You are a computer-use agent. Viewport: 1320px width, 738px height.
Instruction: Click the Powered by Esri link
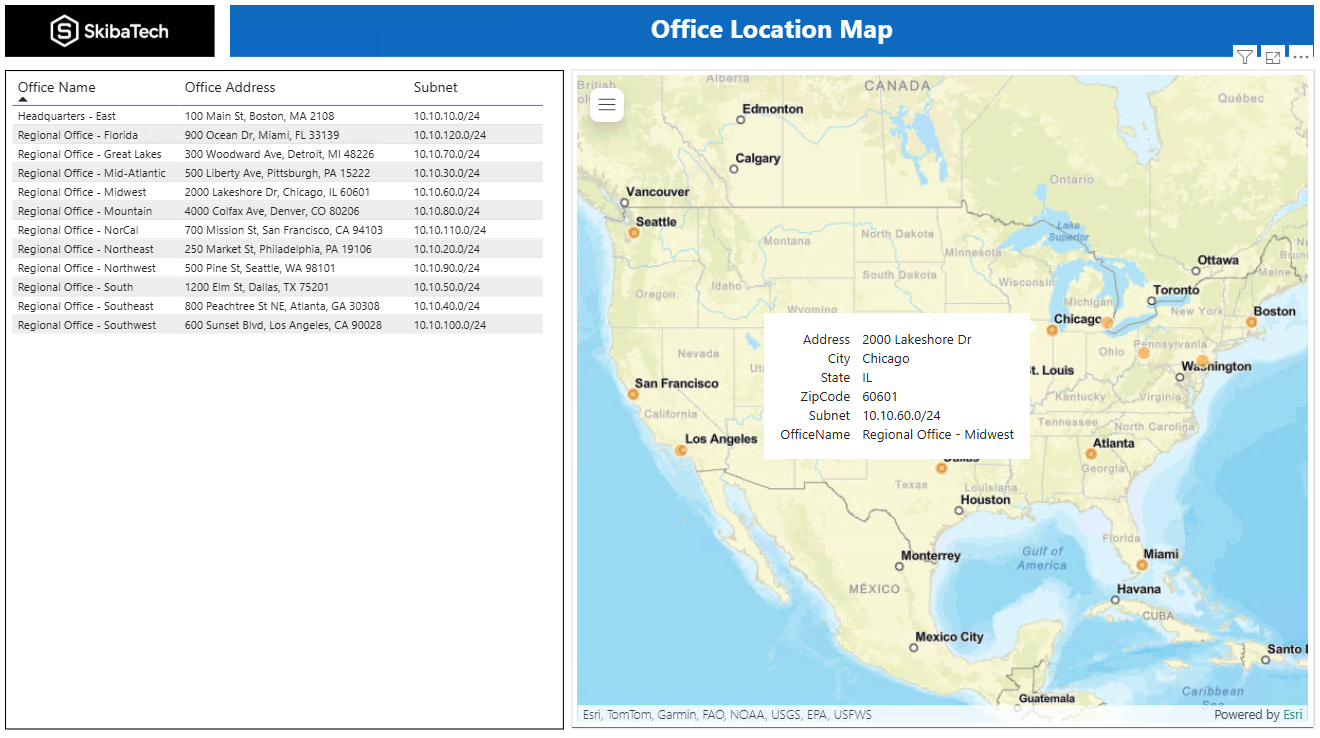pos(1292,714)
